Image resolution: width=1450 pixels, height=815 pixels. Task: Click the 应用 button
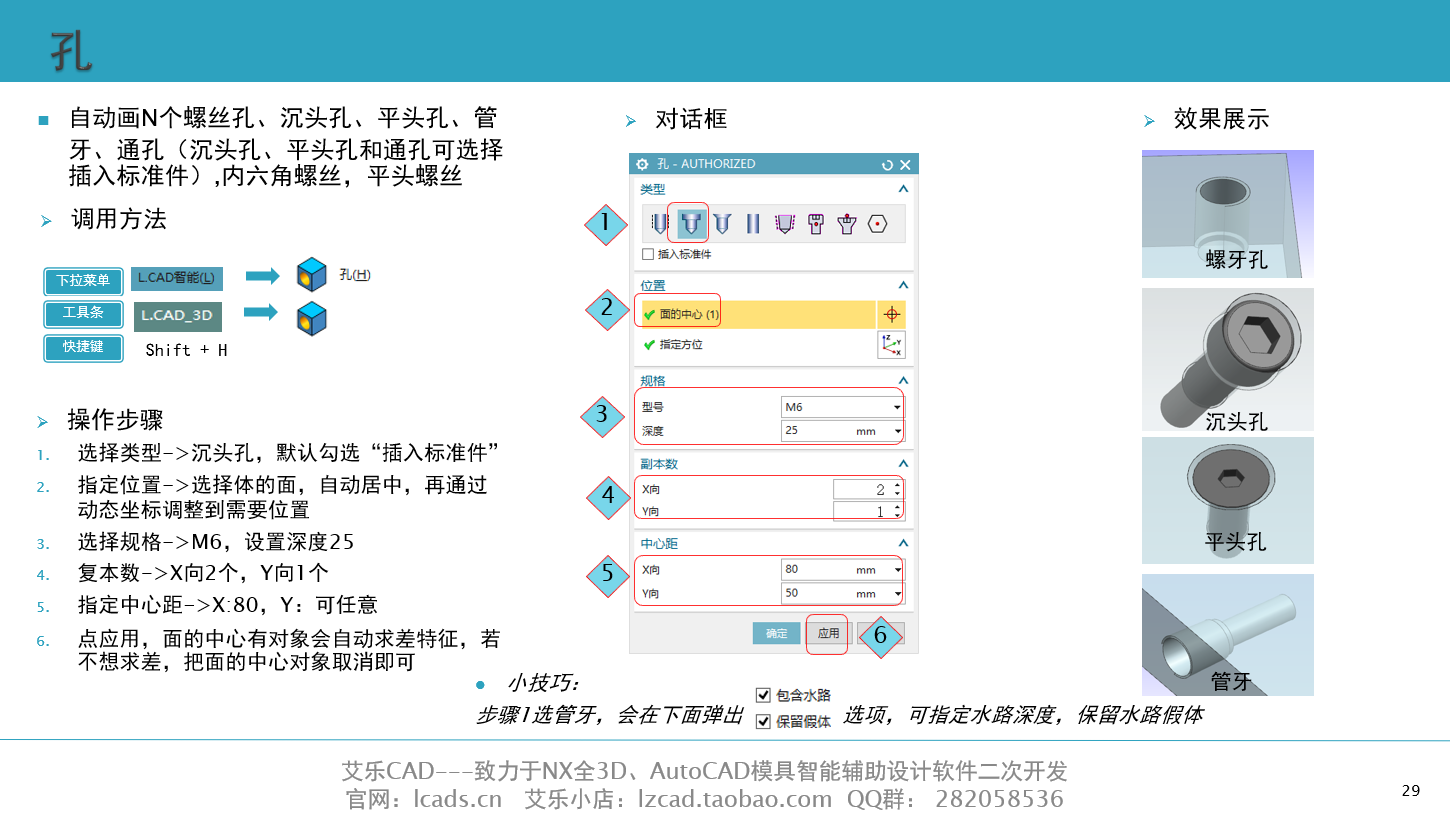coord(829,633)
